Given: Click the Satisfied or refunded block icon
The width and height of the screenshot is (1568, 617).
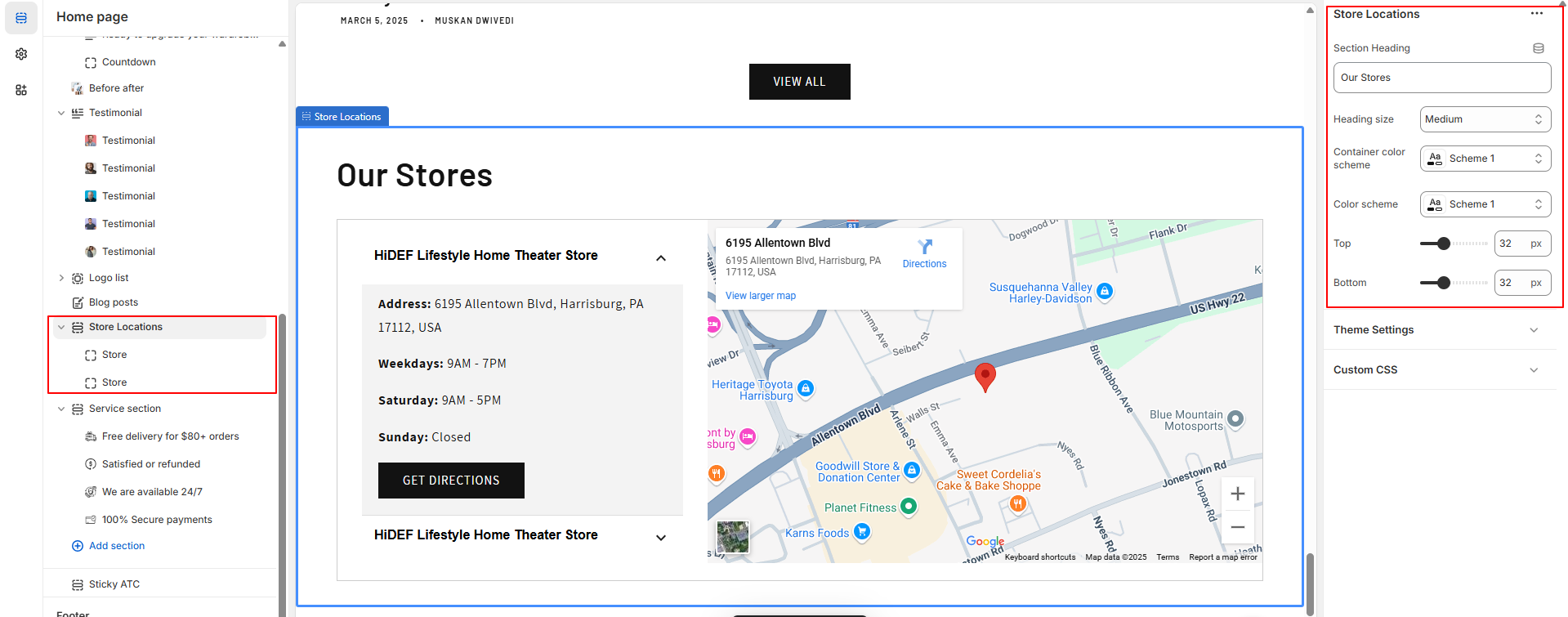Looking at the screenshot, I should [x=91, y=464].
